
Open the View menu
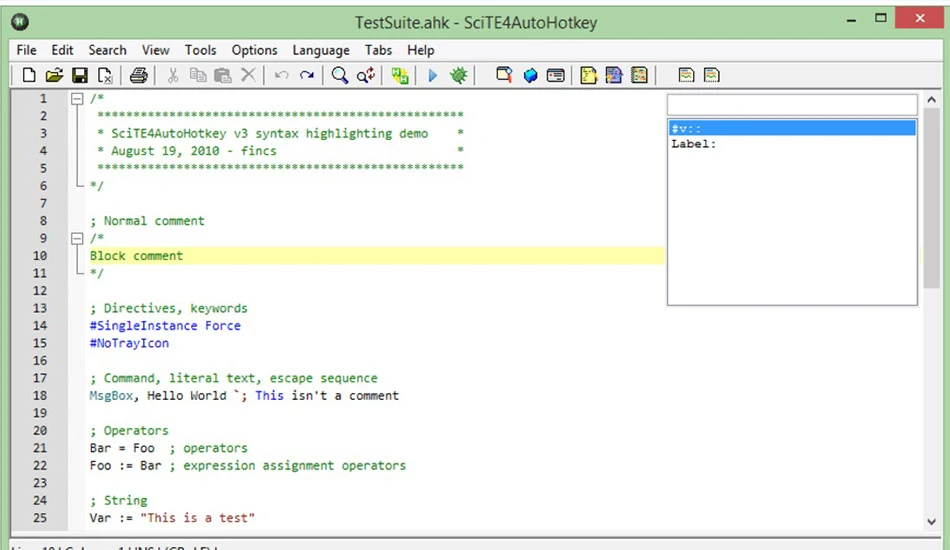tap(156, 50)
